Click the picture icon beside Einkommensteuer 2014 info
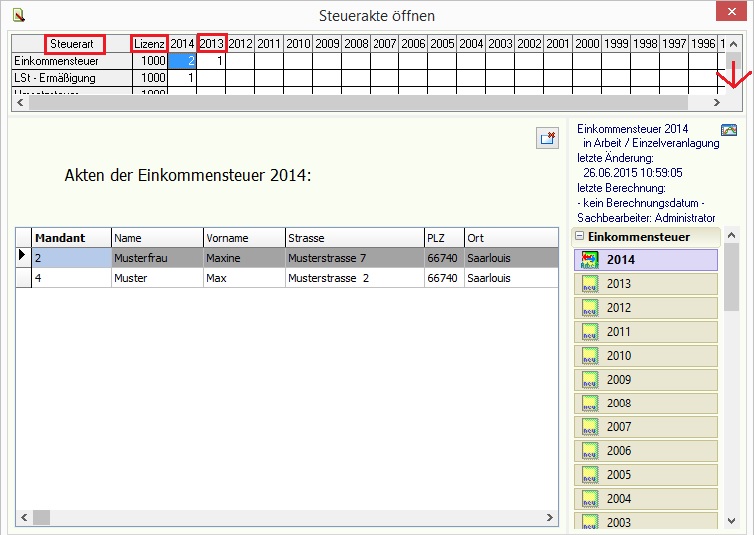754x535 pixels. pos(728,130)
